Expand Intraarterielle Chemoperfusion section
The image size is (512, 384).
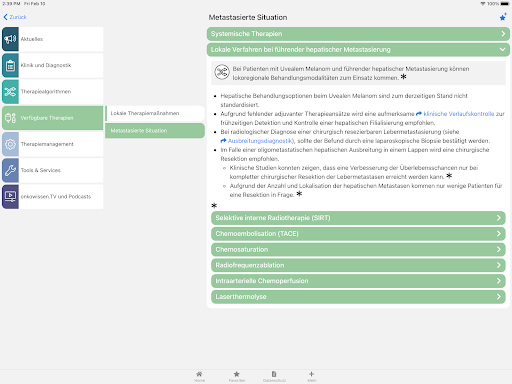pyautogui.click(x=358, y=281)
